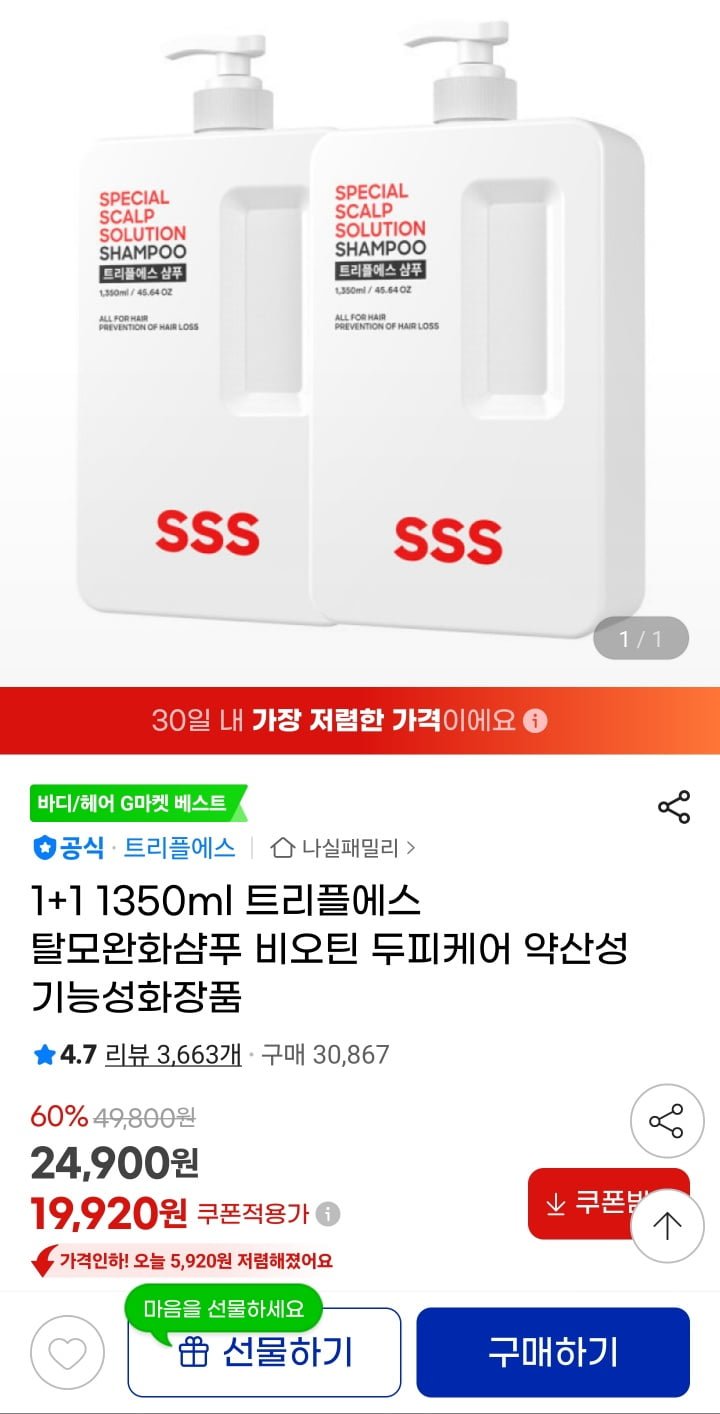Screen dimensions: 720x1414
Task: Tap info icon next to 쿠폰적용가
Action: point(328,1214)
